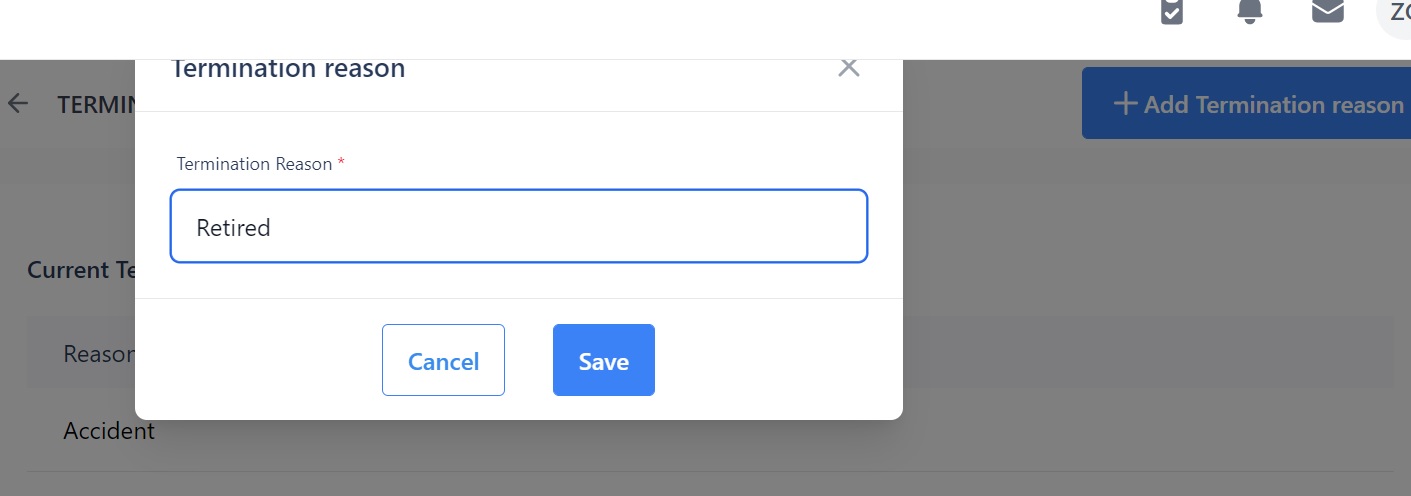Click the Termination Reason field label
1411x496 pixels.
[254, 164]
